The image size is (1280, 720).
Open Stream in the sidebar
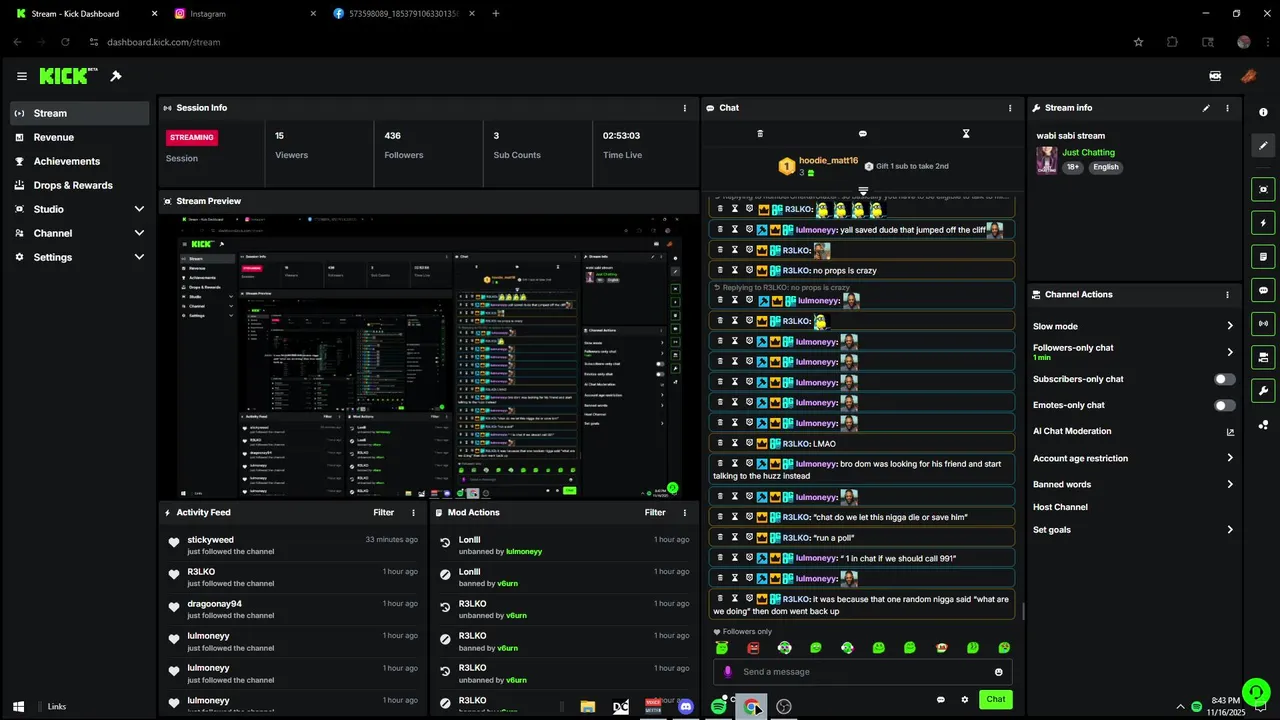point(80,113)
